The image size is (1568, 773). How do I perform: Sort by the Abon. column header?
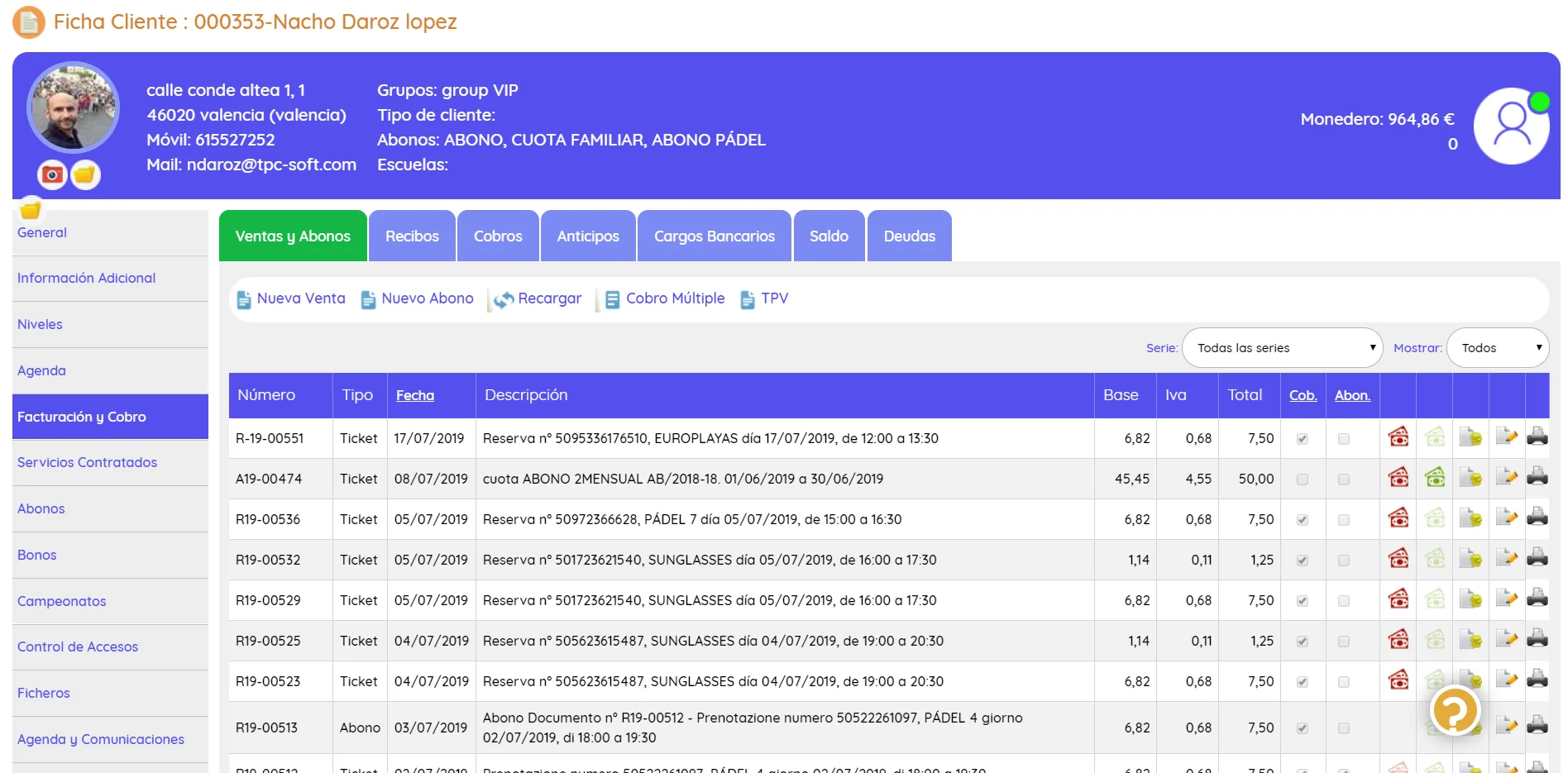coord(1352,395)
